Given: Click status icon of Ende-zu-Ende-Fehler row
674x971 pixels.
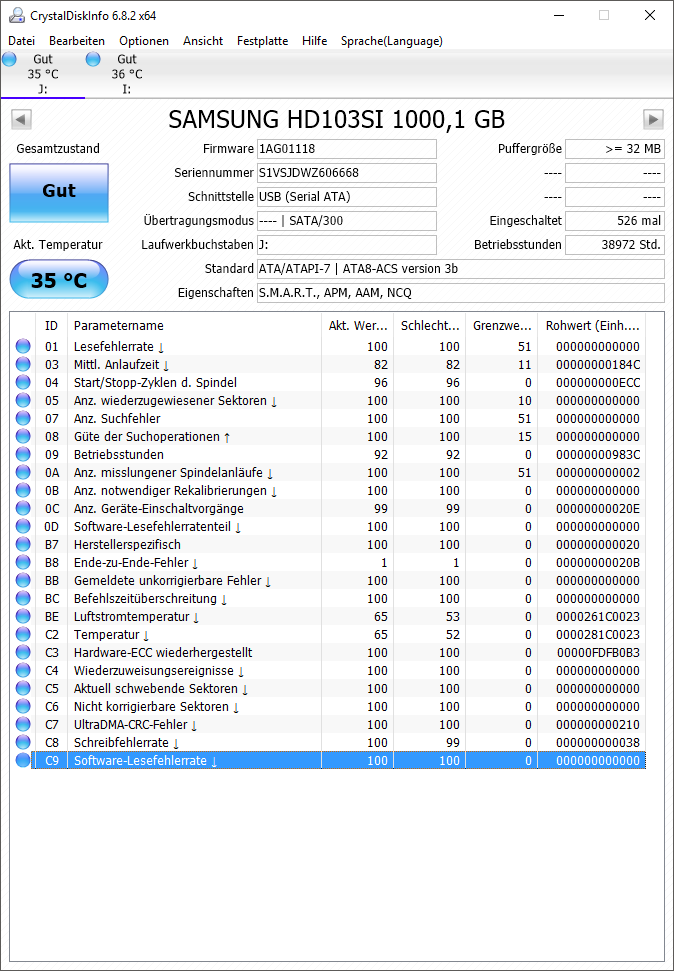Looking at the screenshot, I should [23, 562].
